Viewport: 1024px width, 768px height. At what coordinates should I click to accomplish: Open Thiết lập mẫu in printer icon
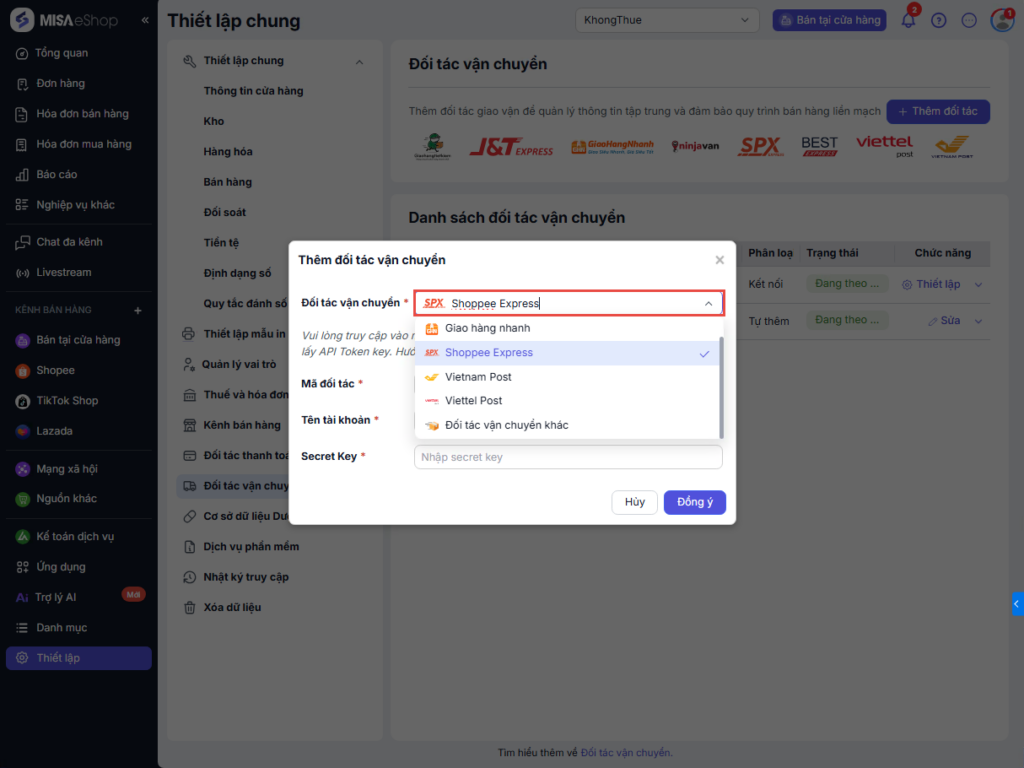click(x=189, y=334)
